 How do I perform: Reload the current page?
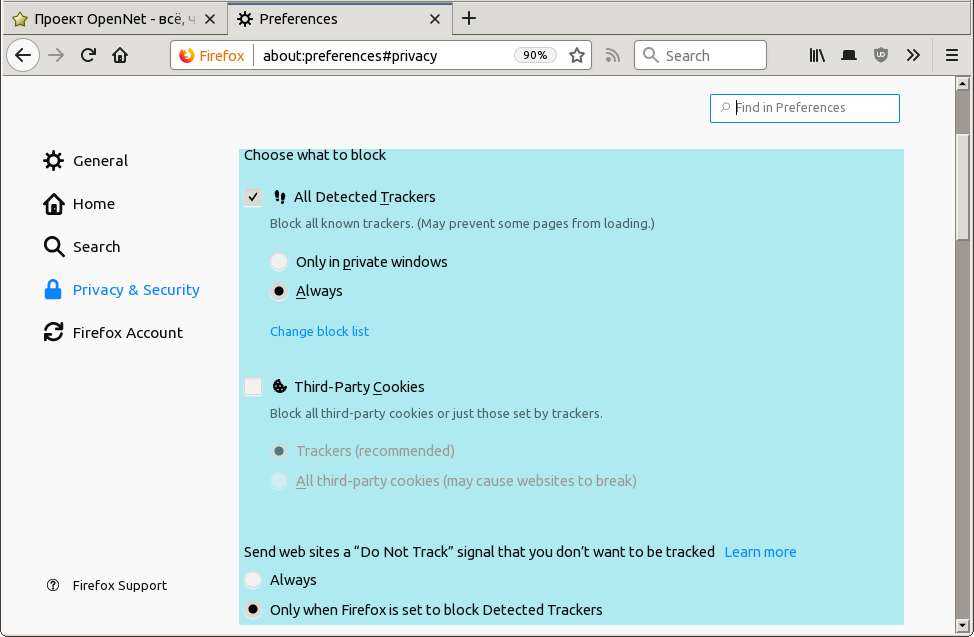pyautogui.click(x=88, y=56)
